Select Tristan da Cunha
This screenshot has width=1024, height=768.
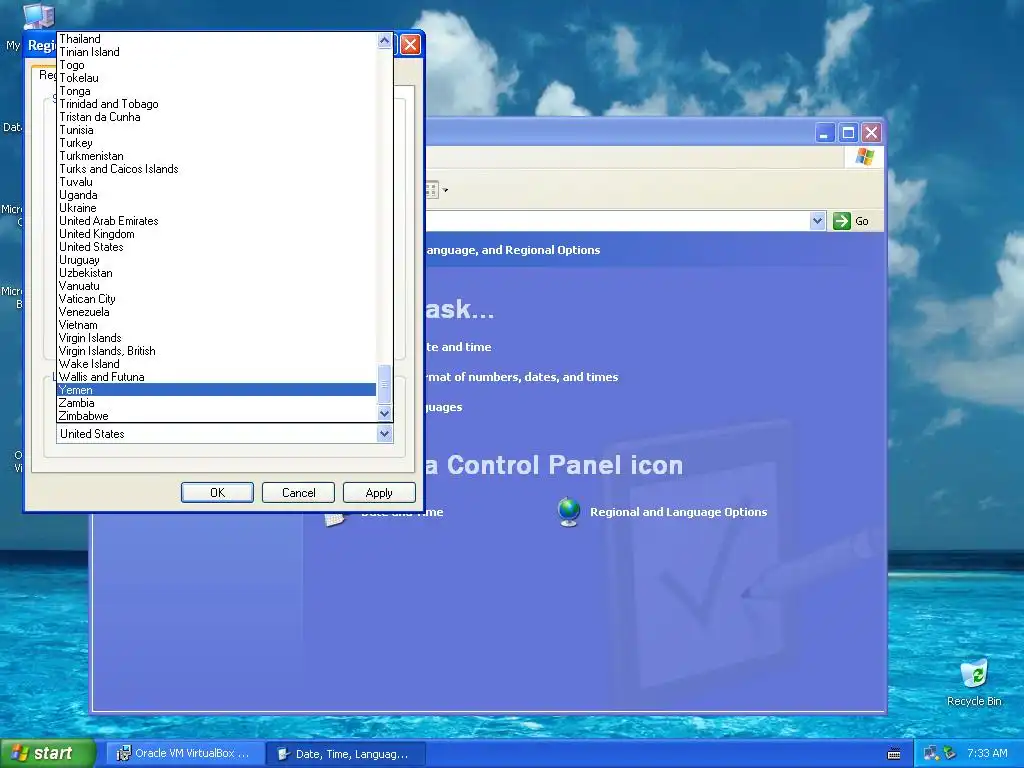[217, 118]
